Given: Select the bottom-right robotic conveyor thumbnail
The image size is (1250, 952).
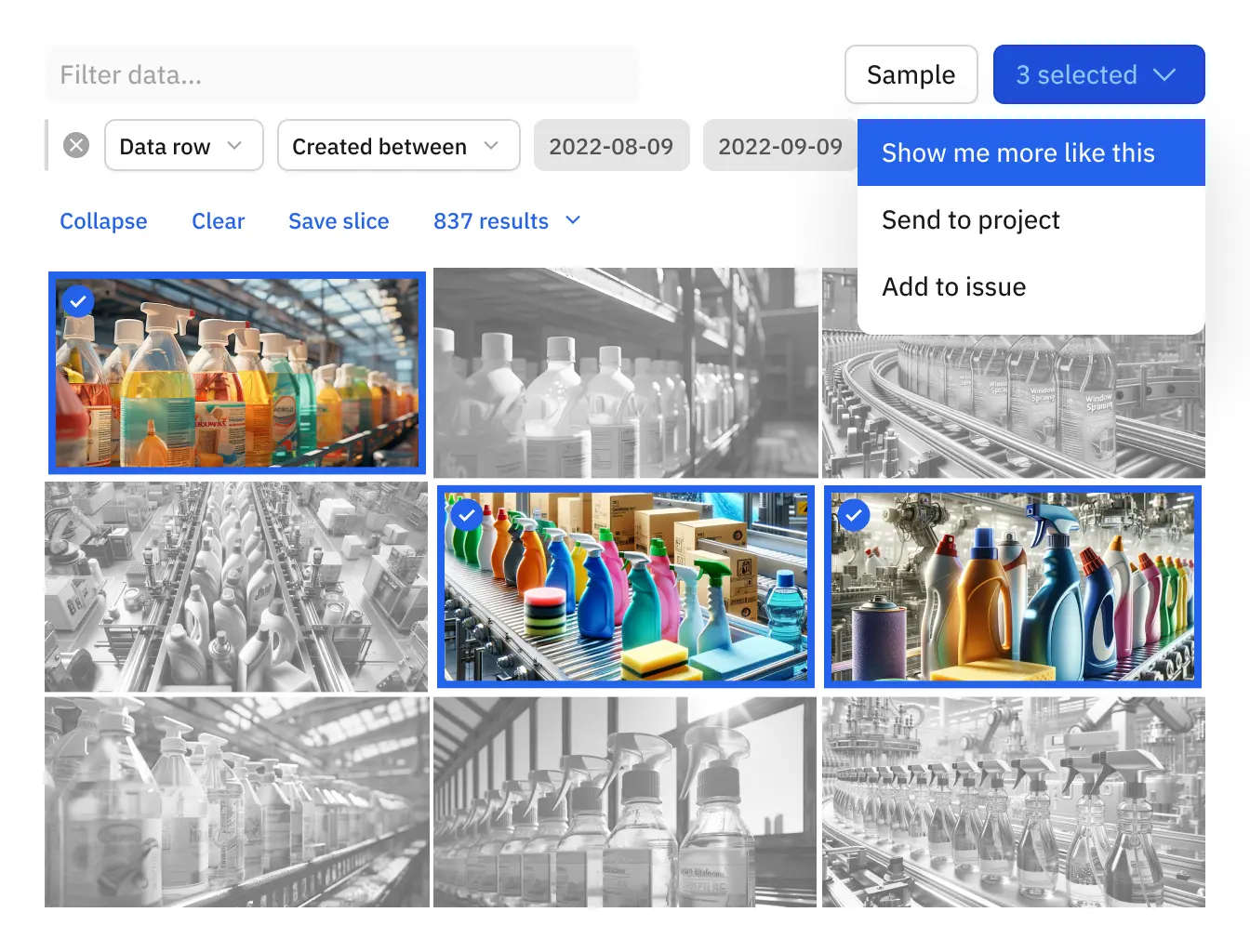Looking at the screenshot, I should [x=1013, y=801].
